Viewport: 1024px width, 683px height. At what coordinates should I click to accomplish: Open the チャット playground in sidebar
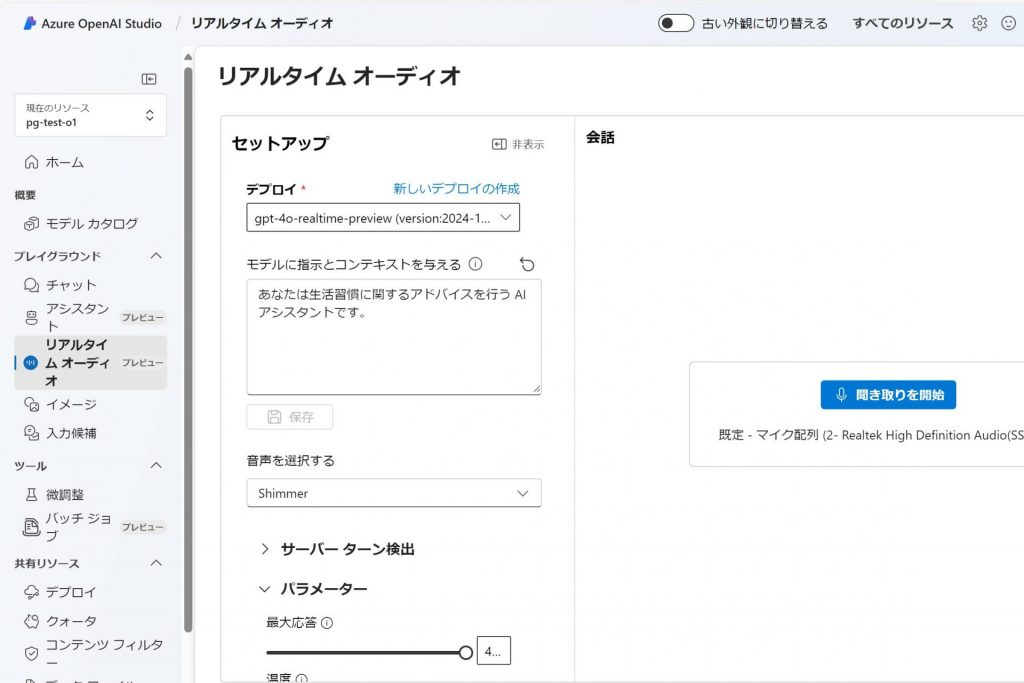[x=71, y=285]
